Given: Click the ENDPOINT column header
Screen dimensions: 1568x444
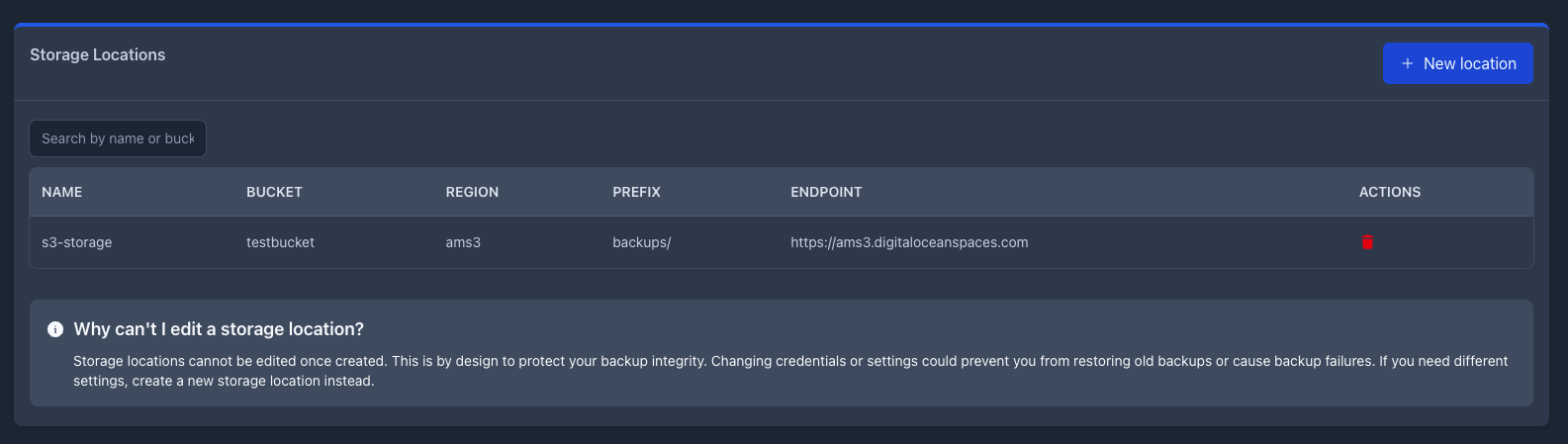Looking at the screenshot, I should (826, 192).
